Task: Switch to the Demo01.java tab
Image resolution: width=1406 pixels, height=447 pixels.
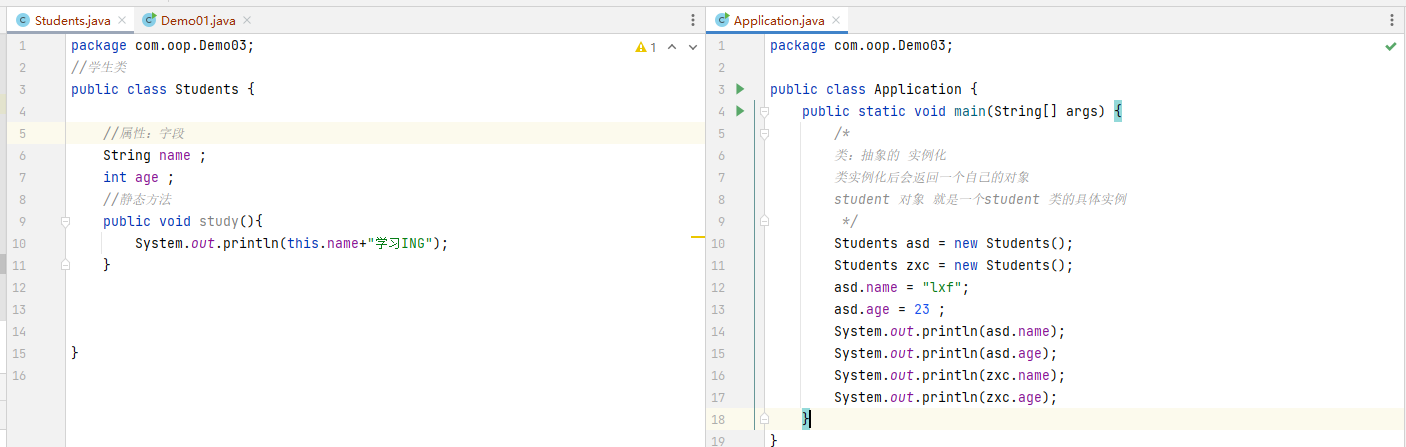Action: coord(196,20)
